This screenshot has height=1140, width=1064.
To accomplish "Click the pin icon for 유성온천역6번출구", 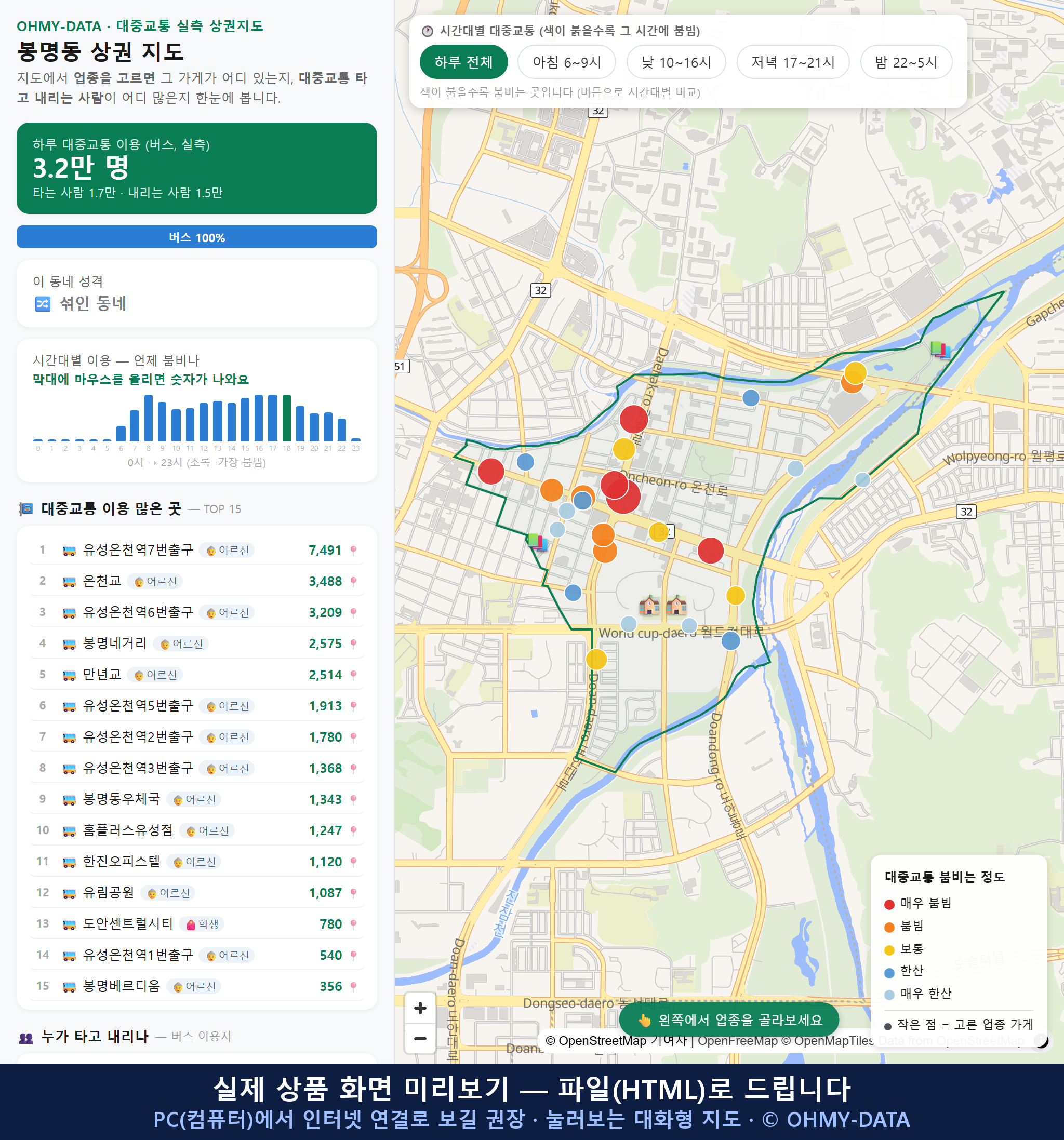I will [353, 612].
